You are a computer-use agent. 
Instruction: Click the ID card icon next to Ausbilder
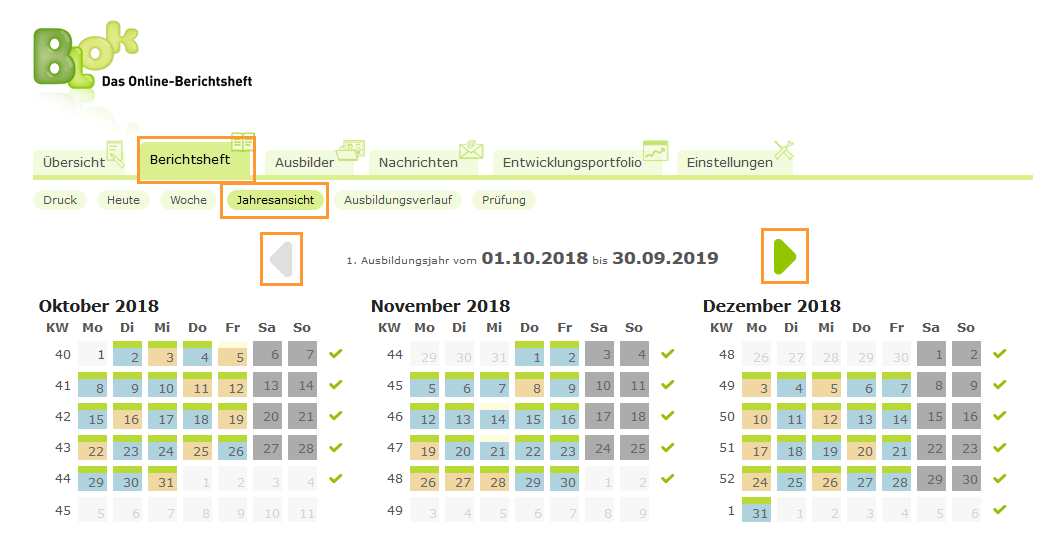coord(350,150)
